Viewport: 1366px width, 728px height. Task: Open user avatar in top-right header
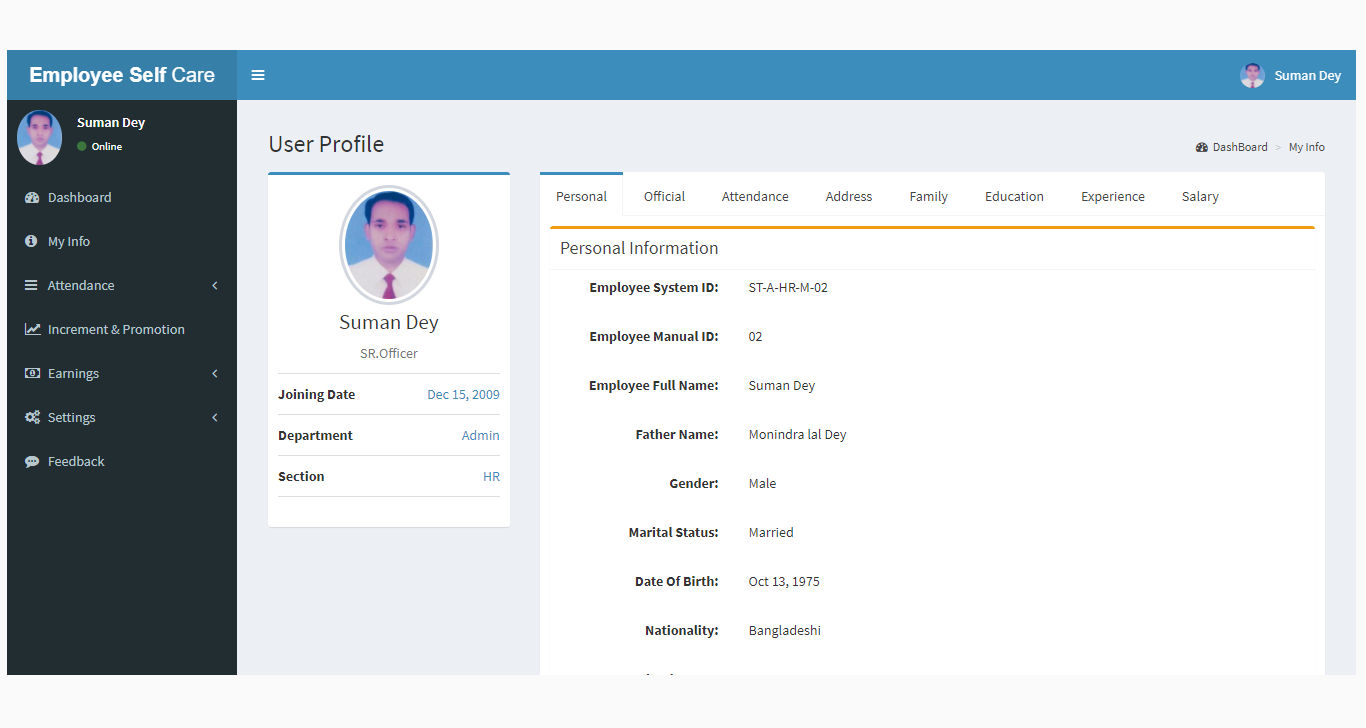click(1252, 75)
